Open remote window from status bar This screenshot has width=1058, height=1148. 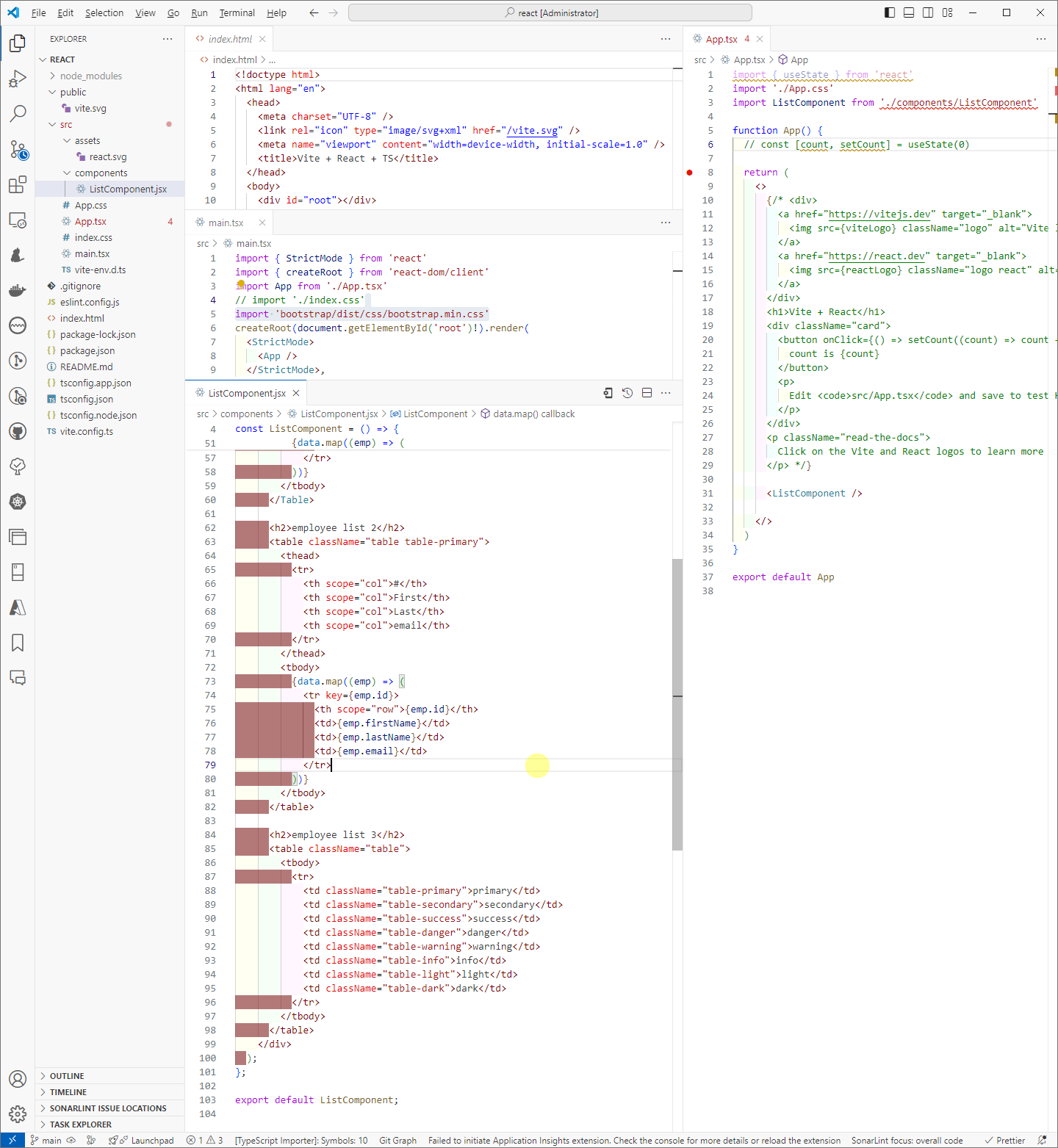click(12, 1140)
